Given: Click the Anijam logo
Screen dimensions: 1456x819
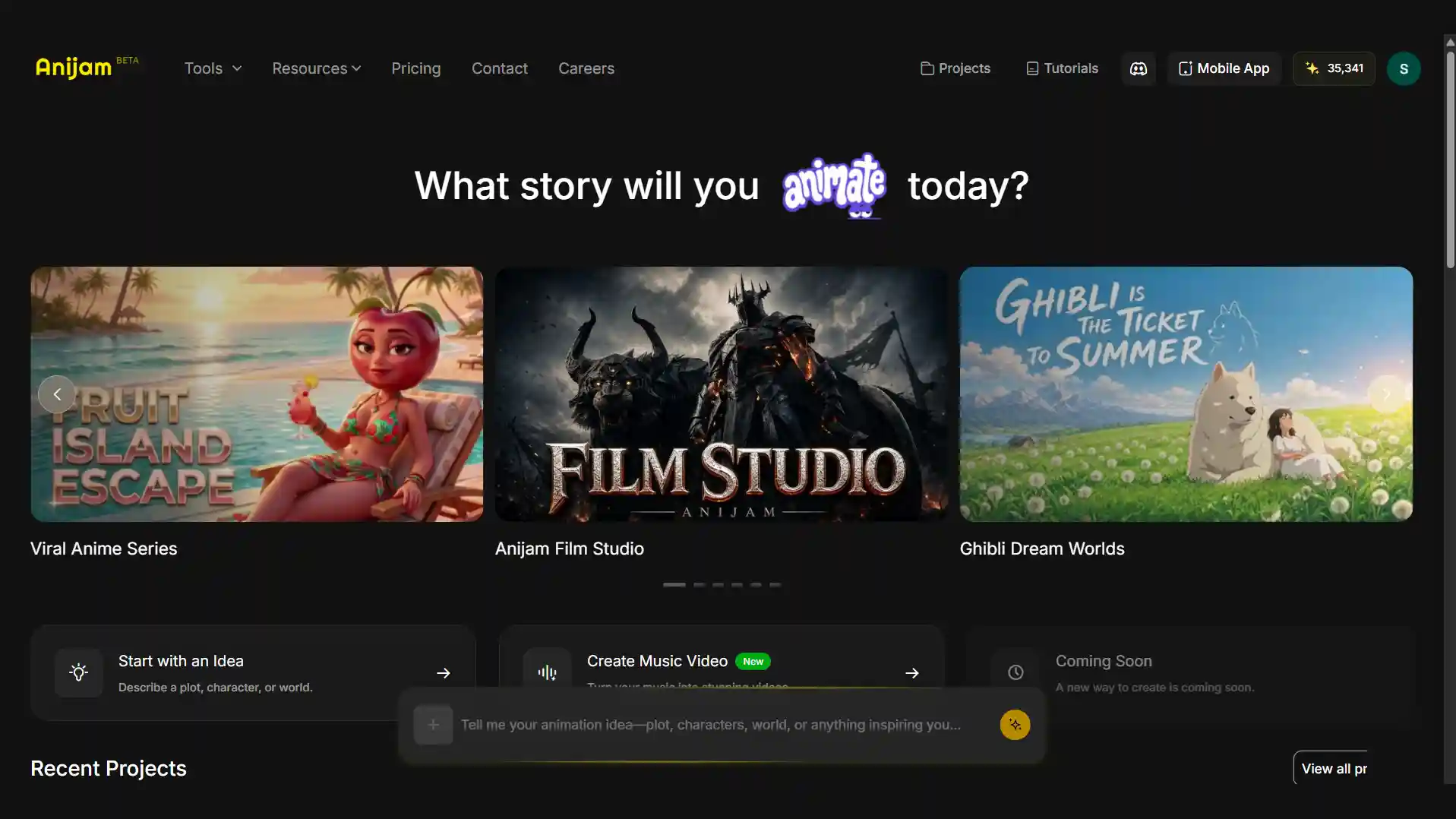Looking at the screenshot, I should point(87,68).
